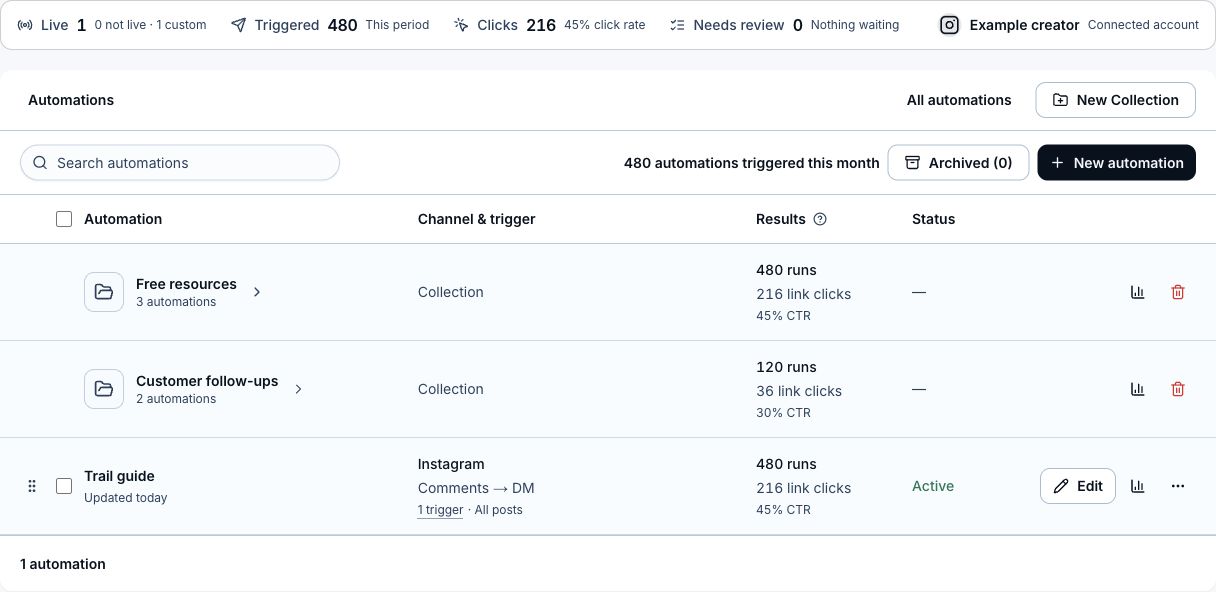Open the Archived (0) list
This screenshot has height=592, width=1216.
pos(958,163)
